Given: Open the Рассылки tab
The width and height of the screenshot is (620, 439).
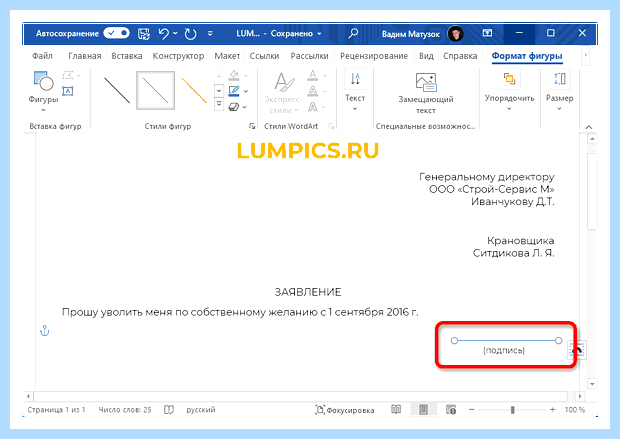Looking at the screenshot, I should pos(309,56).
